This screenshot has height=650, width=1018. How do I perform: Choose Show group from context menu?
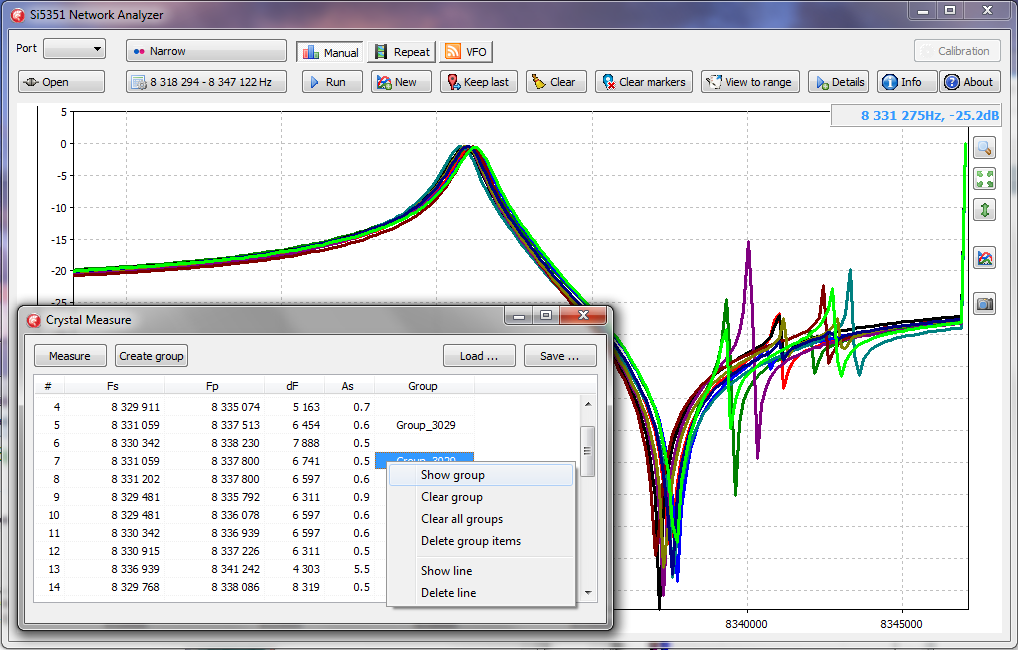(452, 475)
